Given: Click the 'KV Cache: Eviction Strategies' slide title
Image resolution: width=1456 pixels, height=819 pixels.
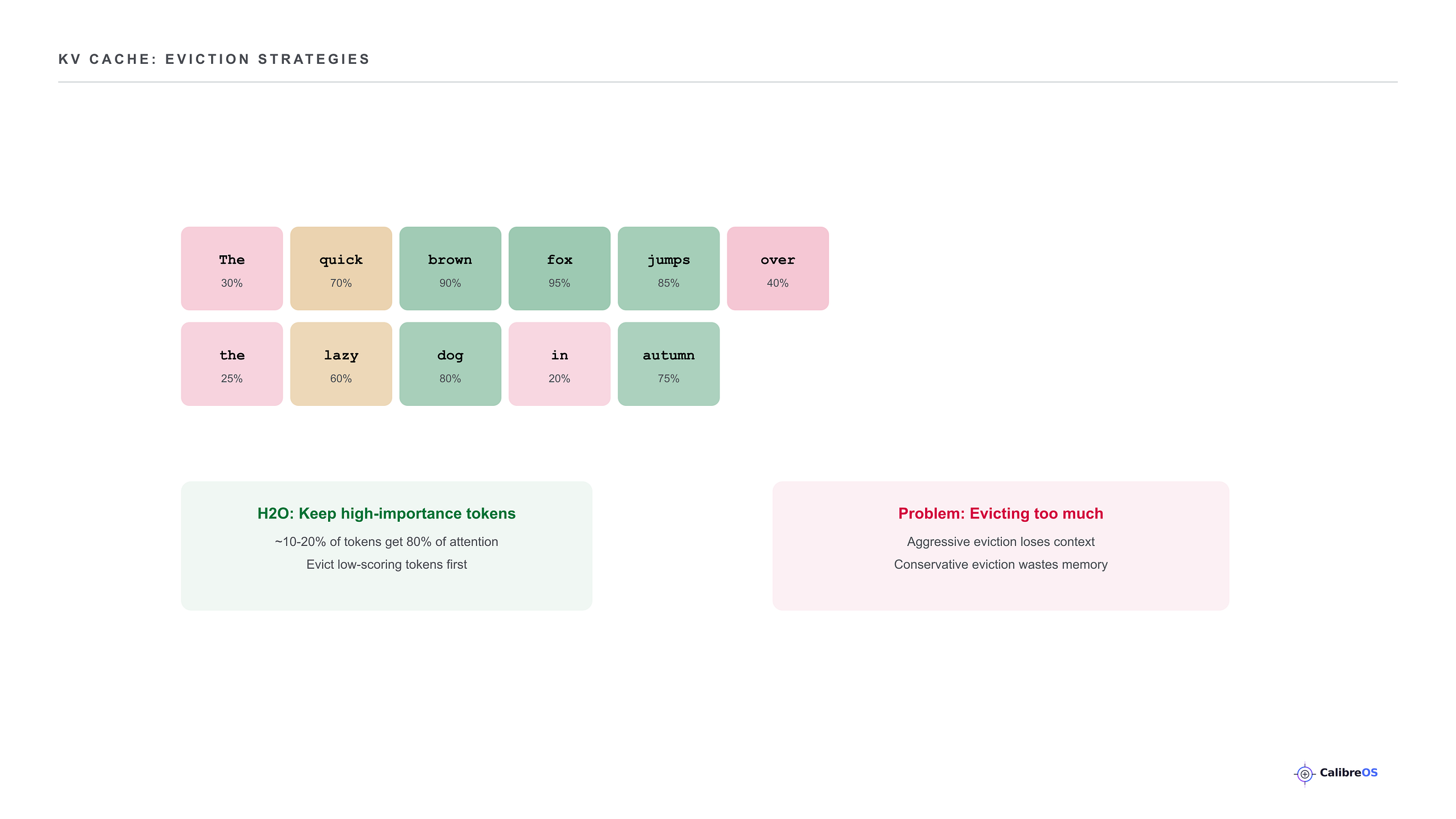Looking at the screenshot, I should 214,59.
